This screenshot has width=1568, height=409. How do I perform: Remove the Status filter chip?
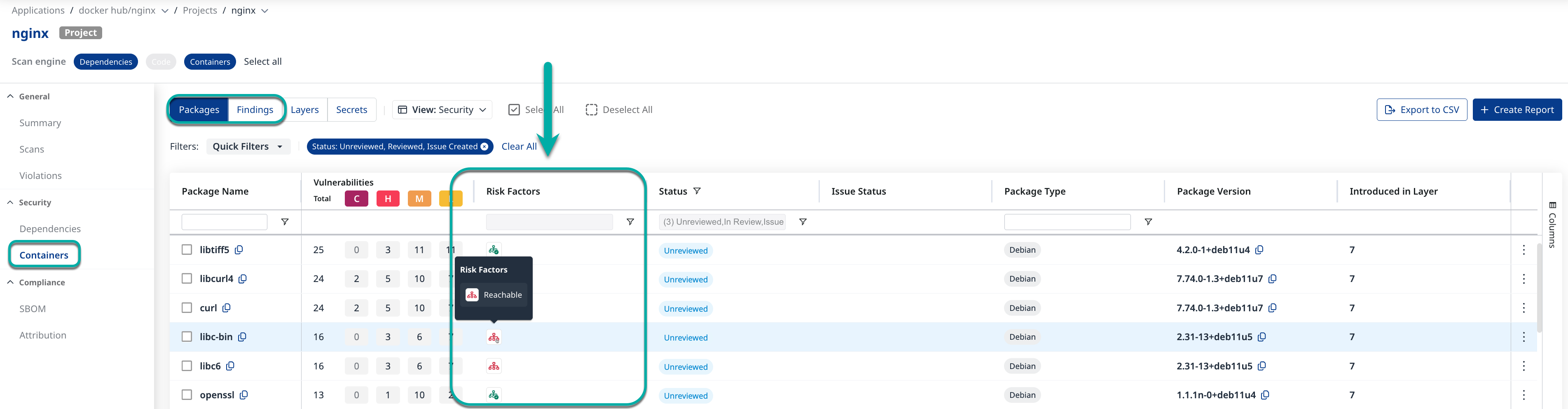pos(484,147)
